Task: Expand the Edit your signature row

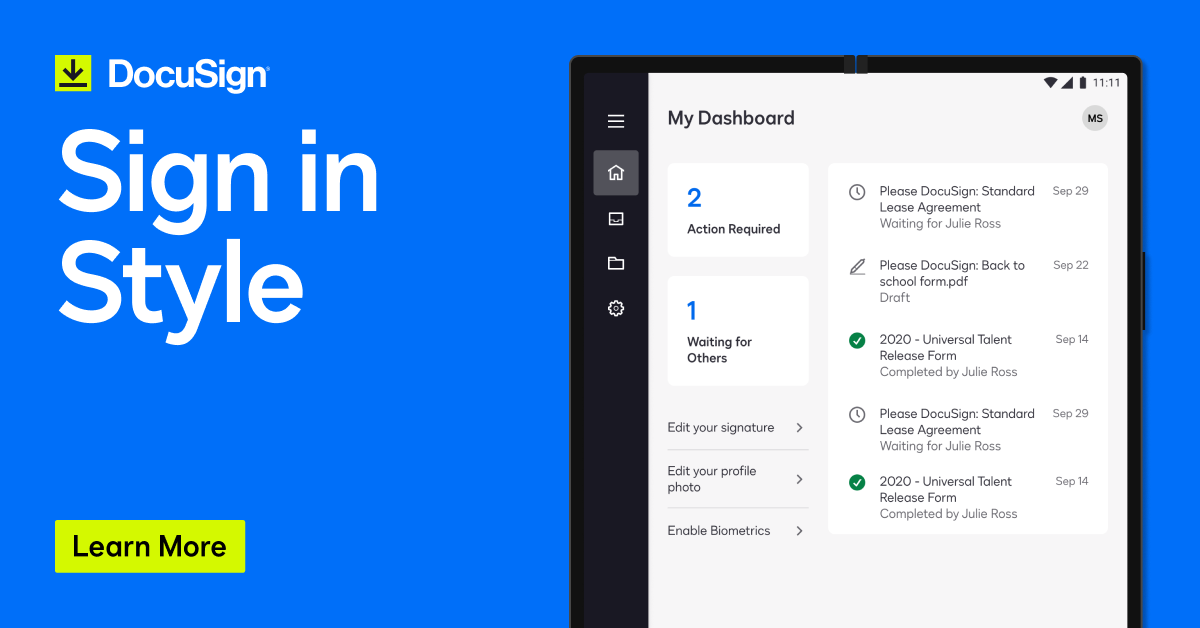Action: [737, 427]
